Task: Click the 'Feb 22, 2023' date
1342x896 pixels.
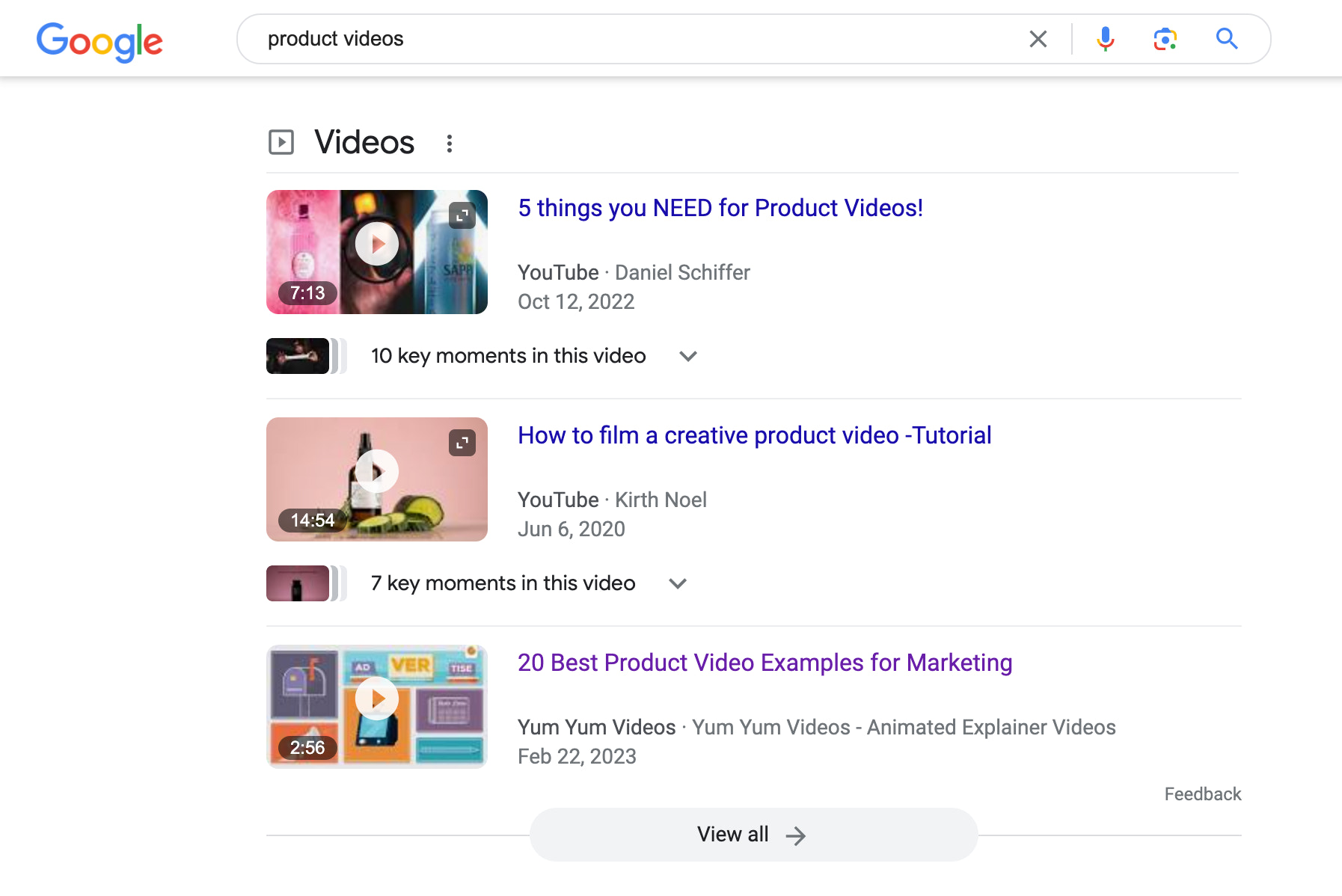Action: pyautogui.click(x=577, y=756)
